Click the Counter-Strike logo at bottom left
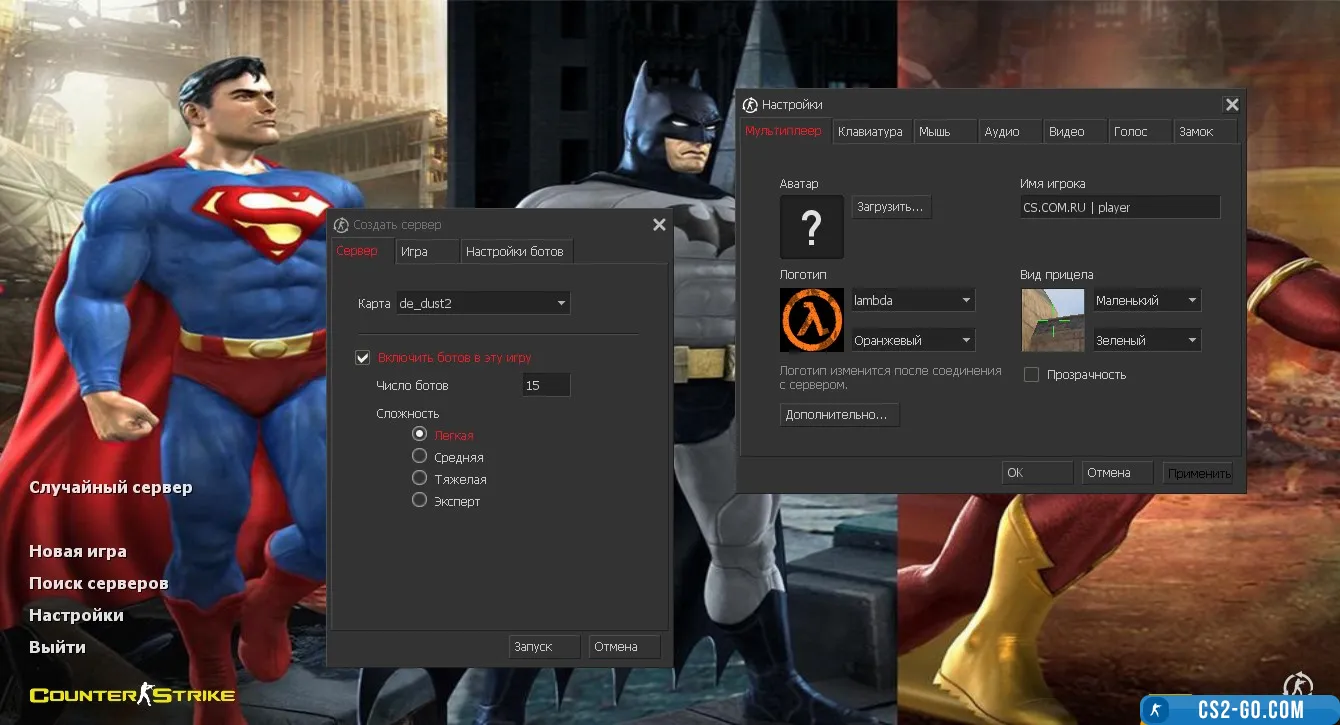The image size is (1340, 725). (132, 694)
